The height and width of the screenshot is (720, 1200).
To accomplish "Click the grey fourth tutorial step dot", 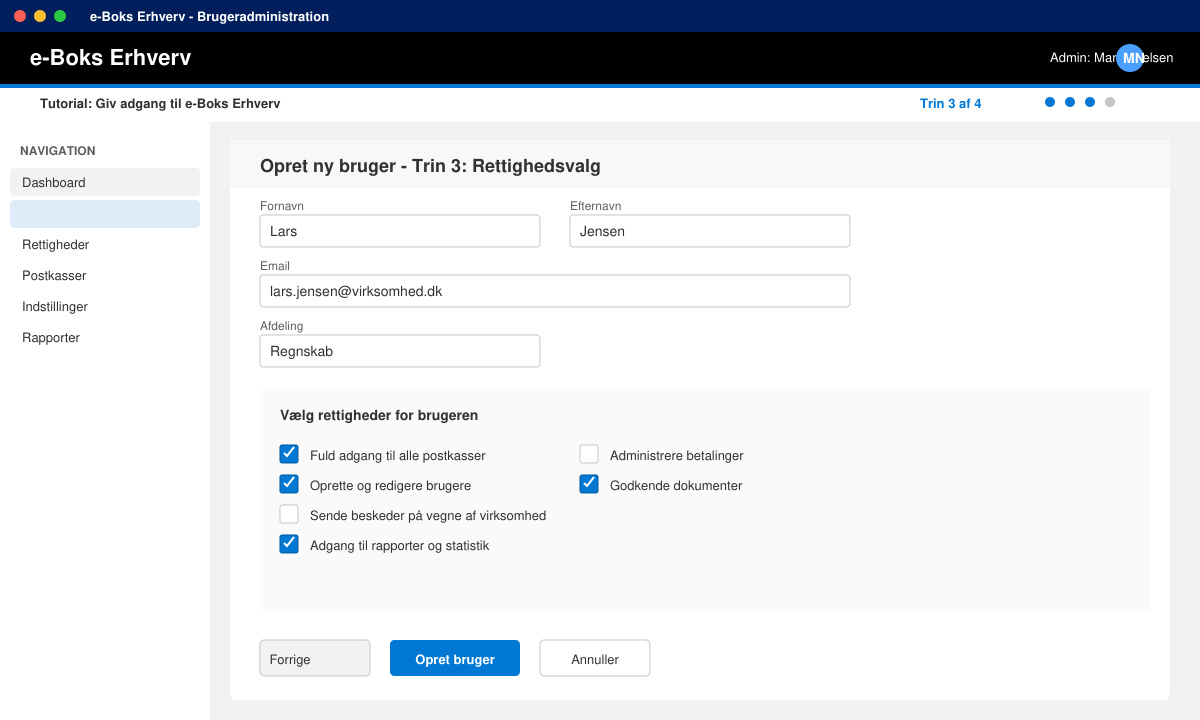I will tap(1110, 102).
